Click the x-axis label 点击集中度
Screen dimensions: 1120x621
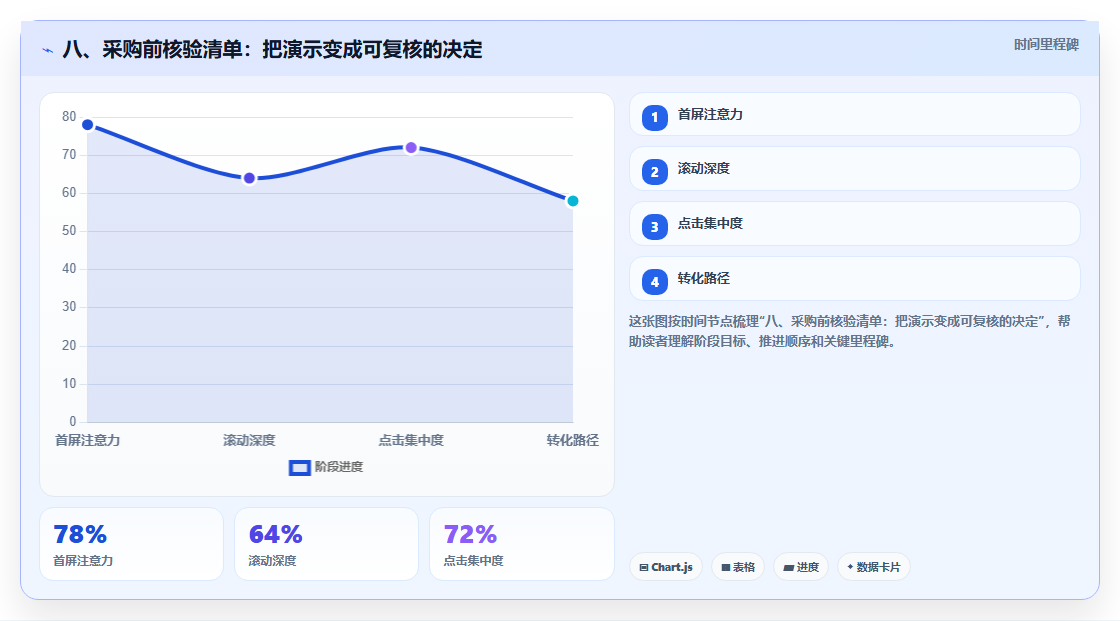click(411, 441)
